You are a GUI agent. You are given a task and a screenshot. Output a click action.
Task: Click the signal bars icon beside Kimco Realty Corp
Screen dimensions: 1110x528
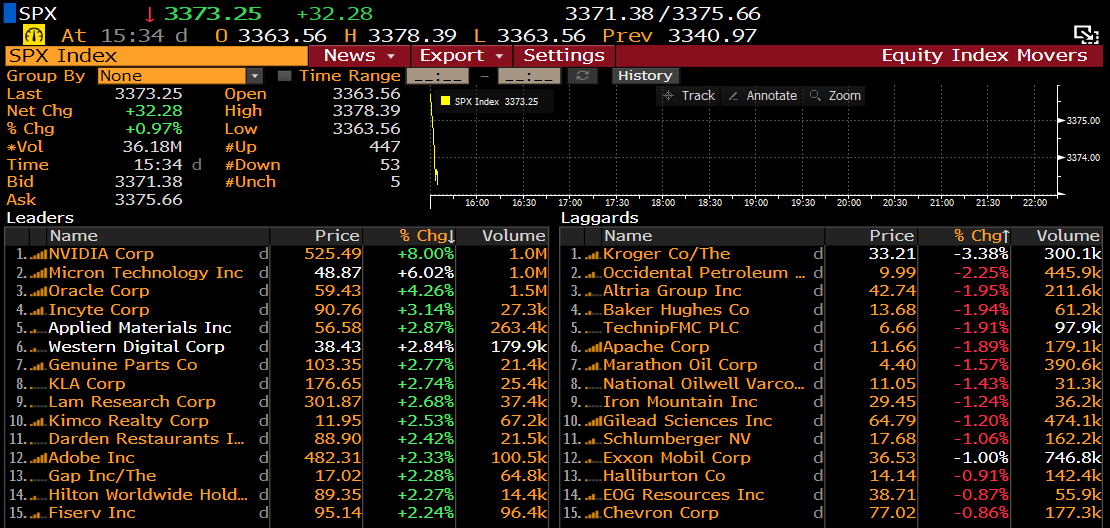tap(38, 420)
